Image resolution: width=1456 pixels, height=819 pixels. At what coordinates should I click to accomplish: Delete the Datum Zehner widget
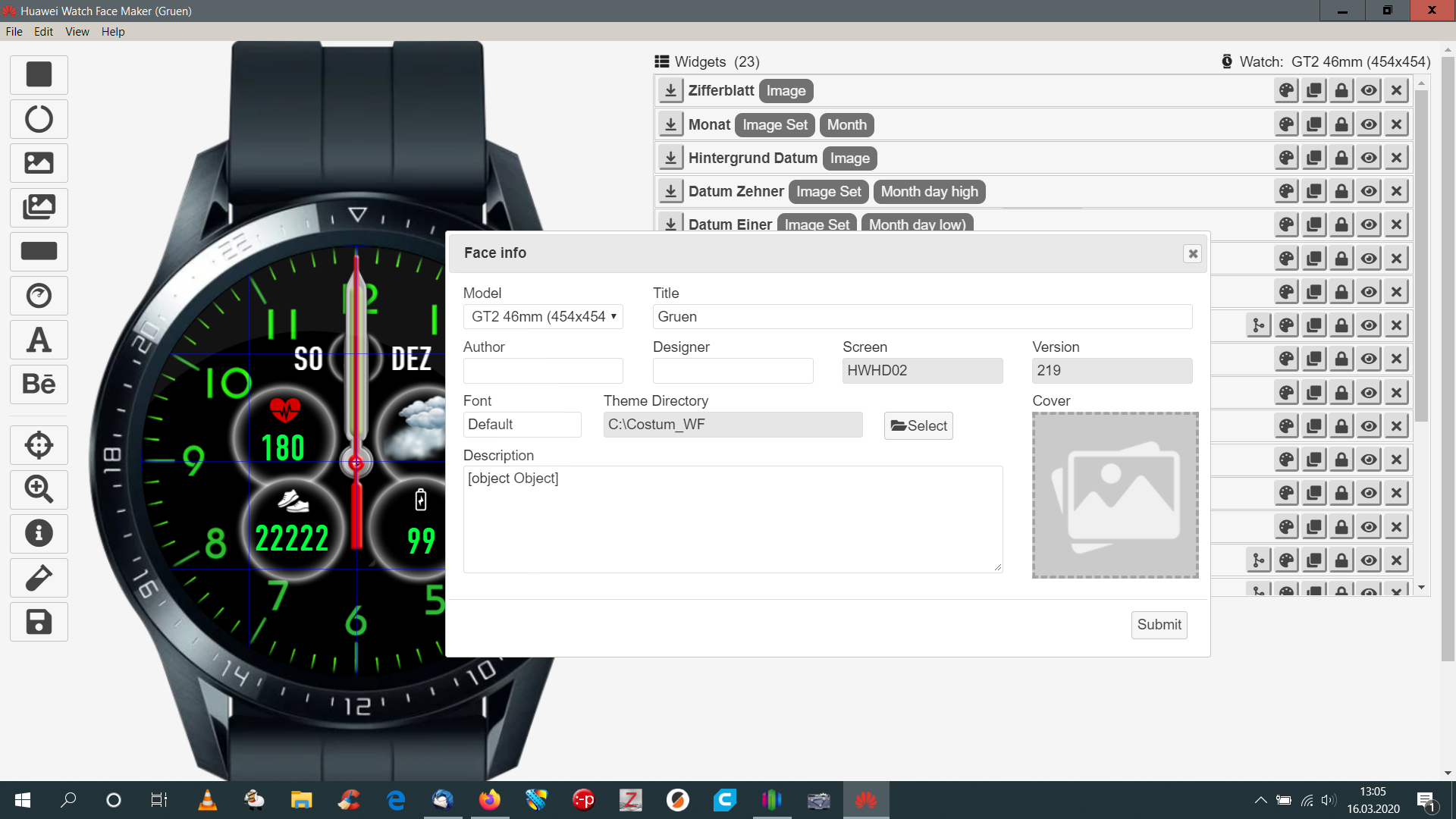point(1396,191)
